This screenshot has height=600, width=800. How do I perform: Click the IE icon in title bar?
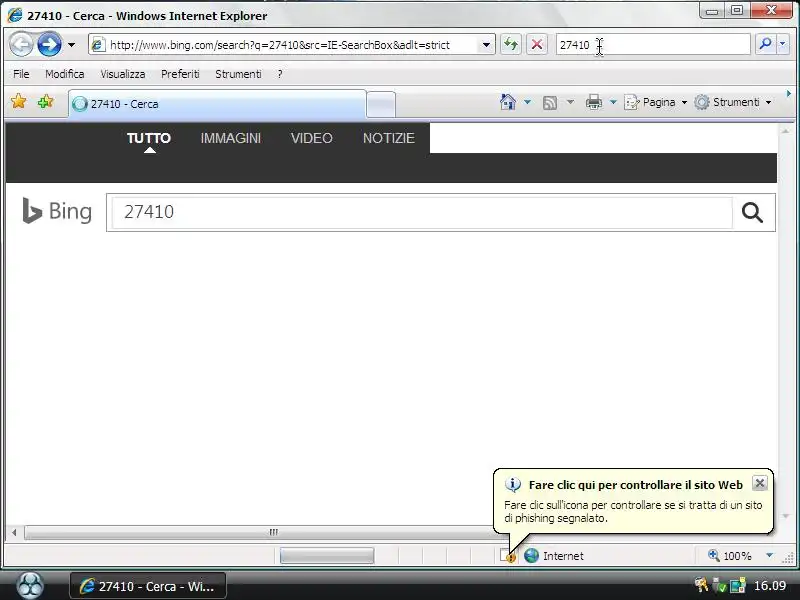[x=15, y=15]
